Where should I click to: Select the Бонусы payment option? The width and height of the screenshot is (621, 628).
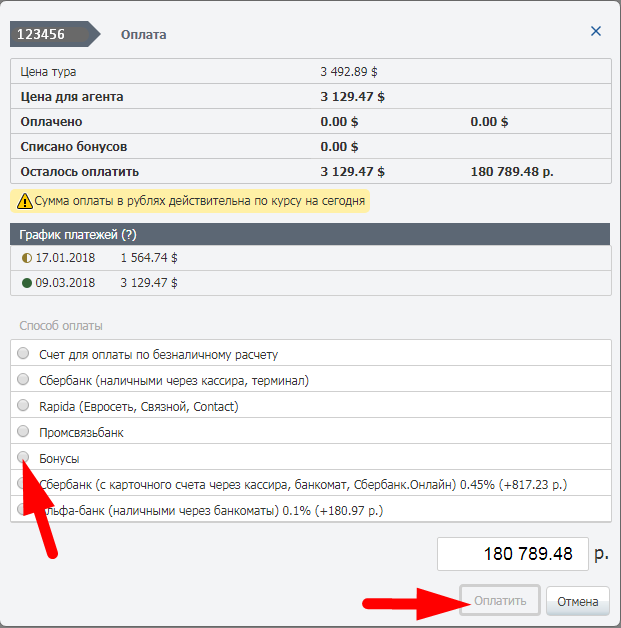[x=23, y=457]
